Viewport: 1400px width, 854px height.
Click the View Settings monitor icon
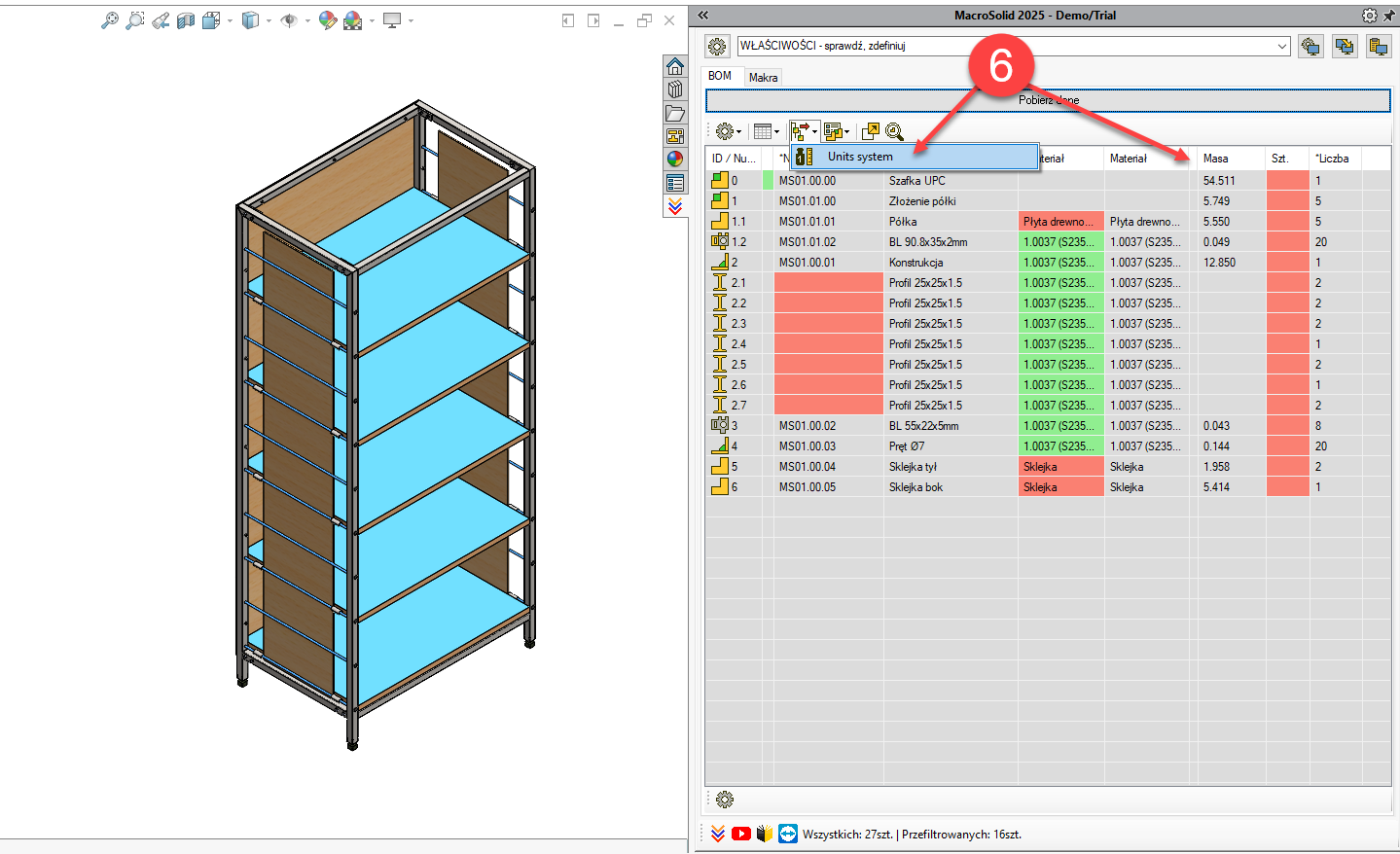[392, 20]
